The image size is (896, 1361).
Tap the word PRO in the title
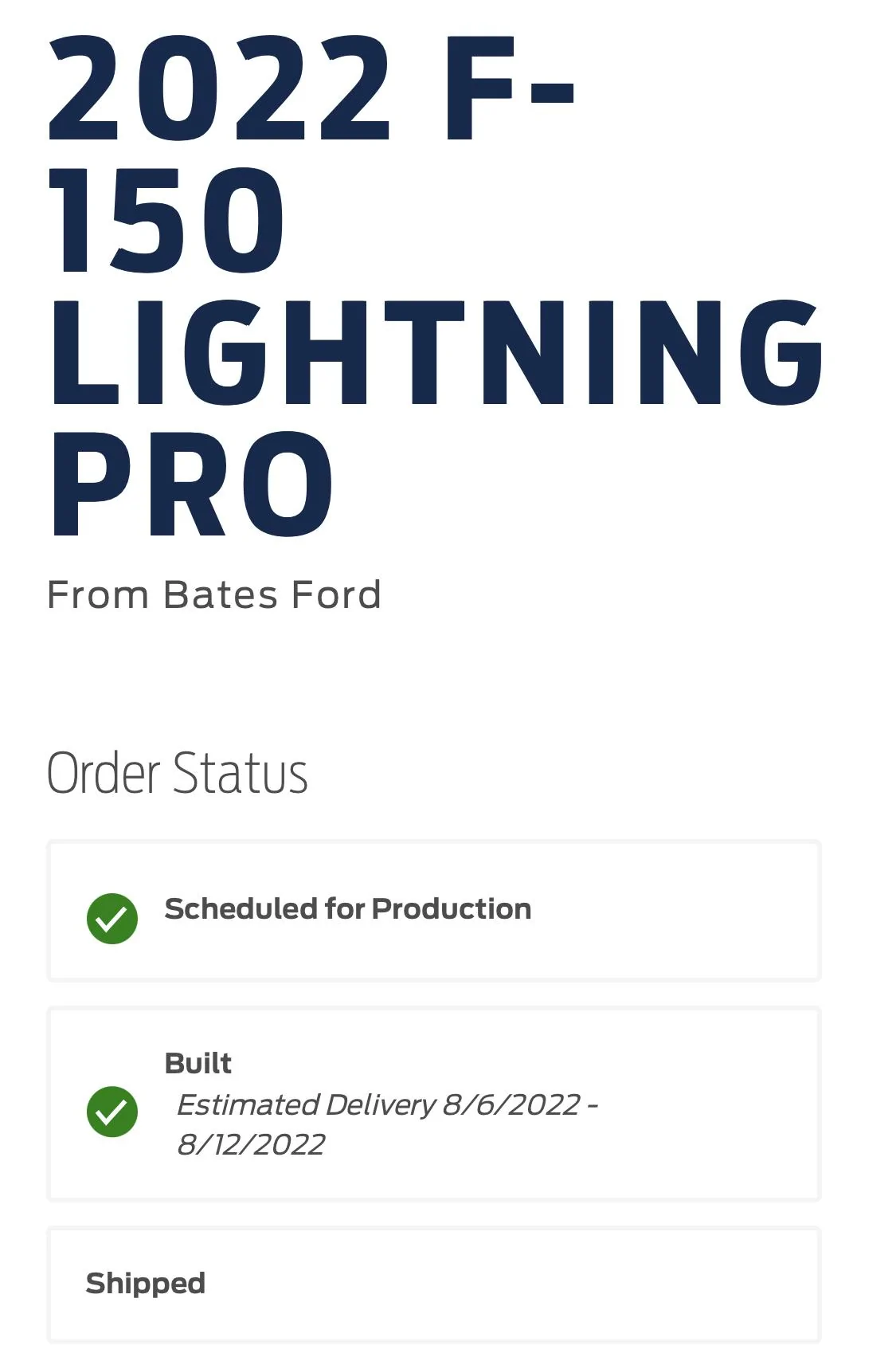[x=191, y=484]
